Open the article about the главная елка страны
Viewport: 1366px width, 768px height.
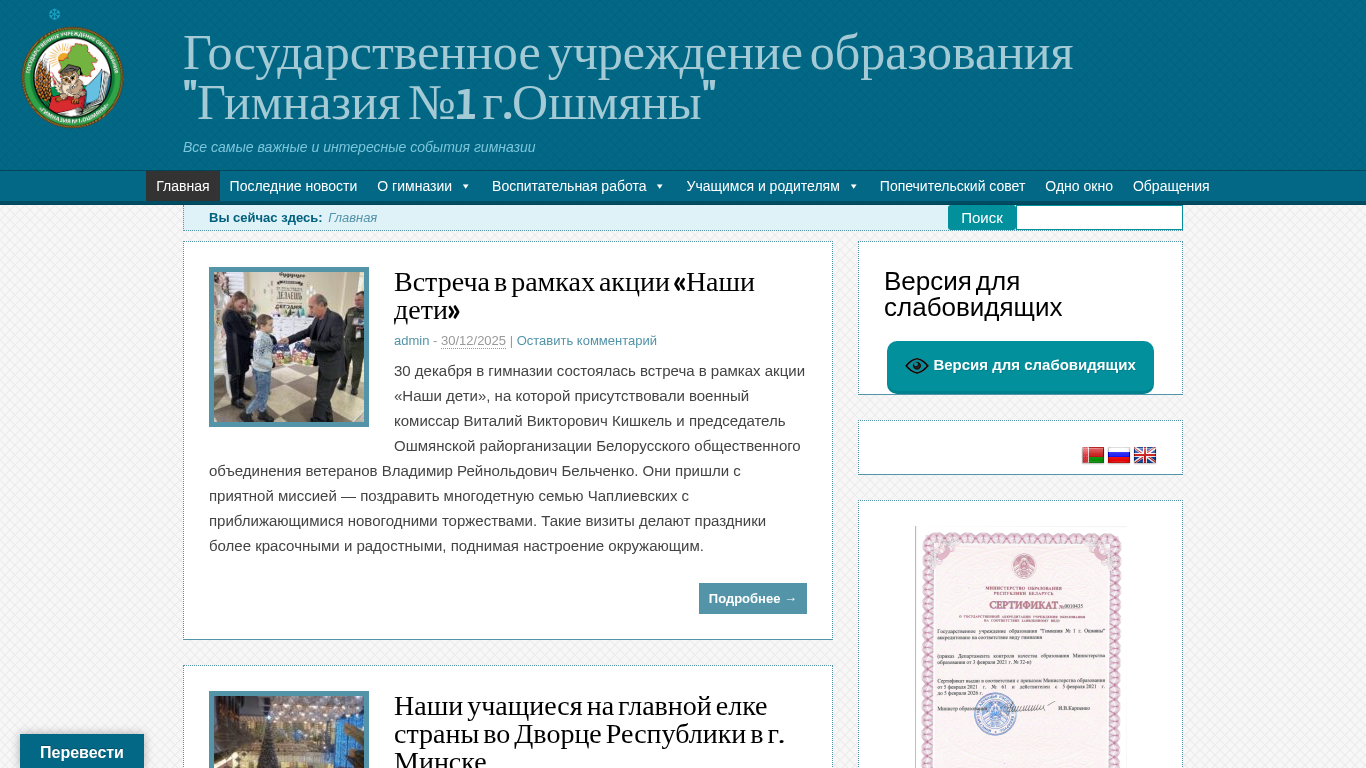tap(589, 734)
